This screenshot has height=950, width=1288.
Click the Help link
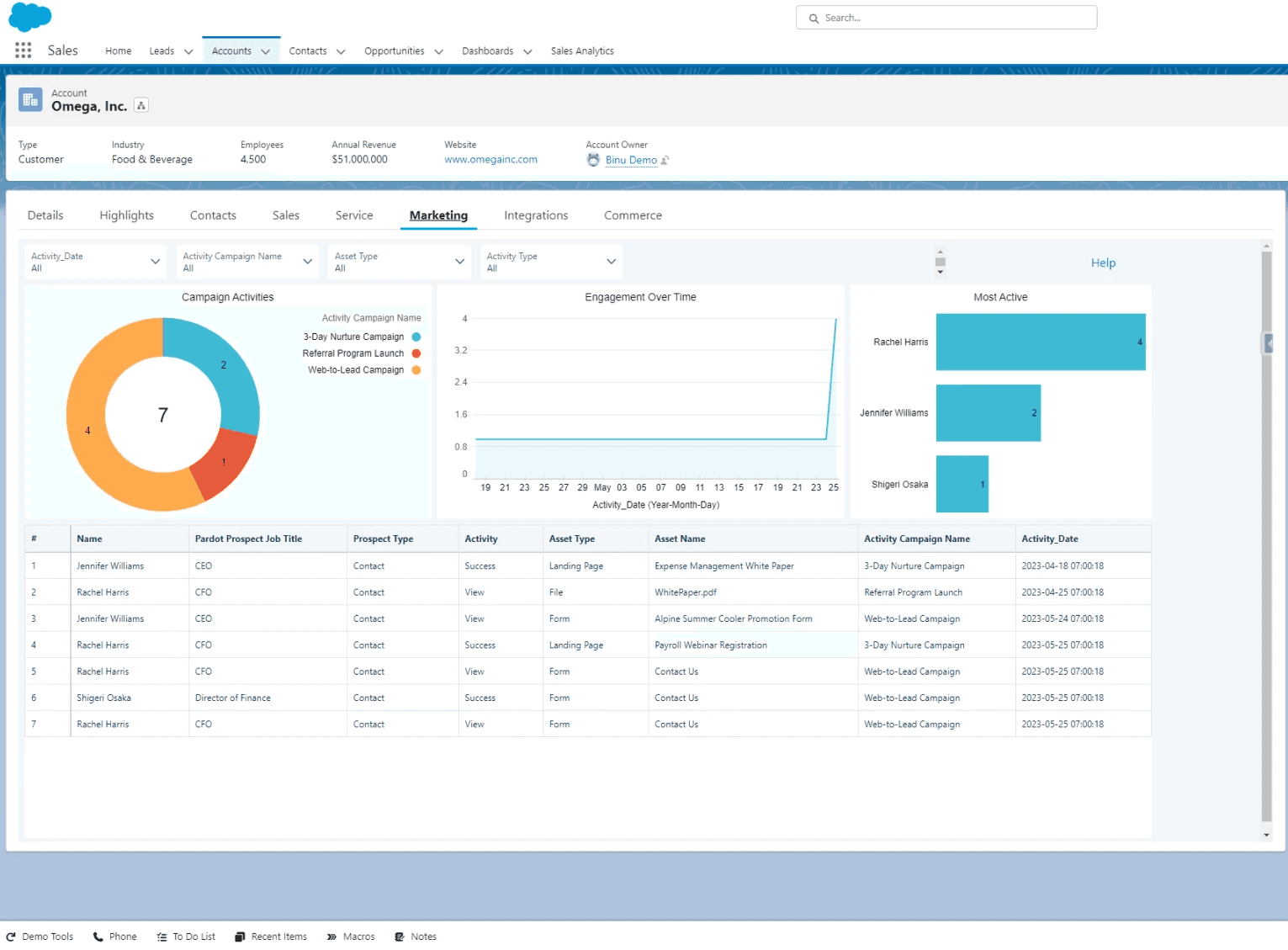point(1103,263)
